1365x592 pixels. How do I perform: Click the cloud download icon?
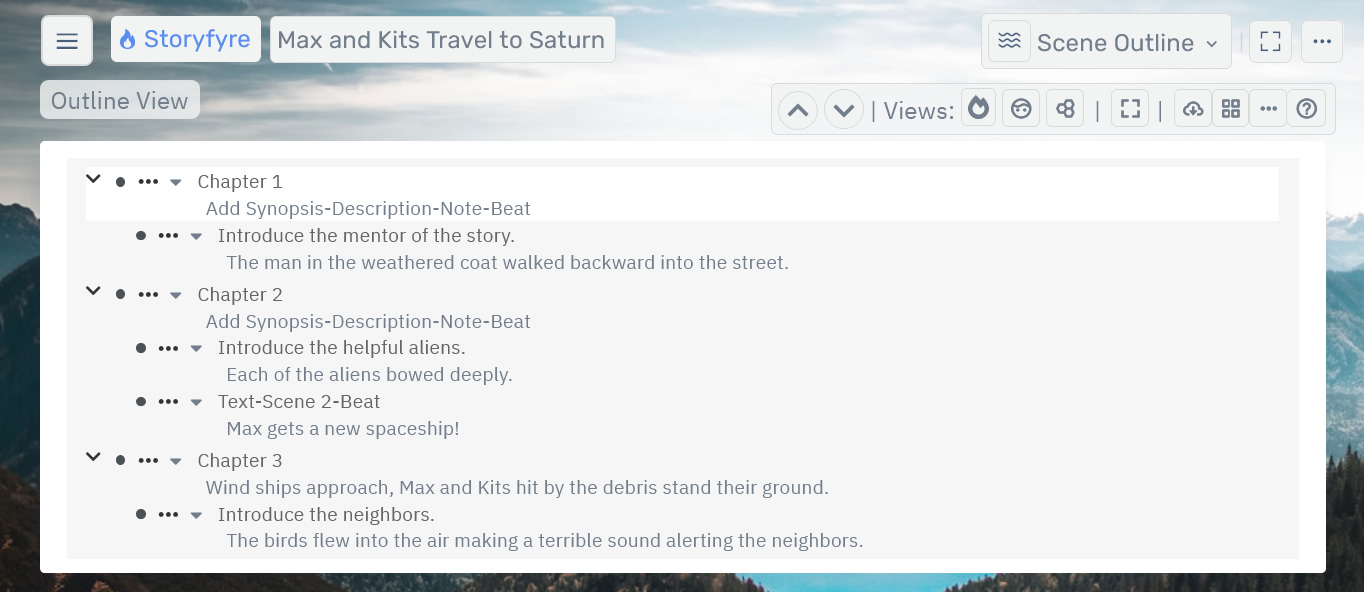click(1193, 109)
